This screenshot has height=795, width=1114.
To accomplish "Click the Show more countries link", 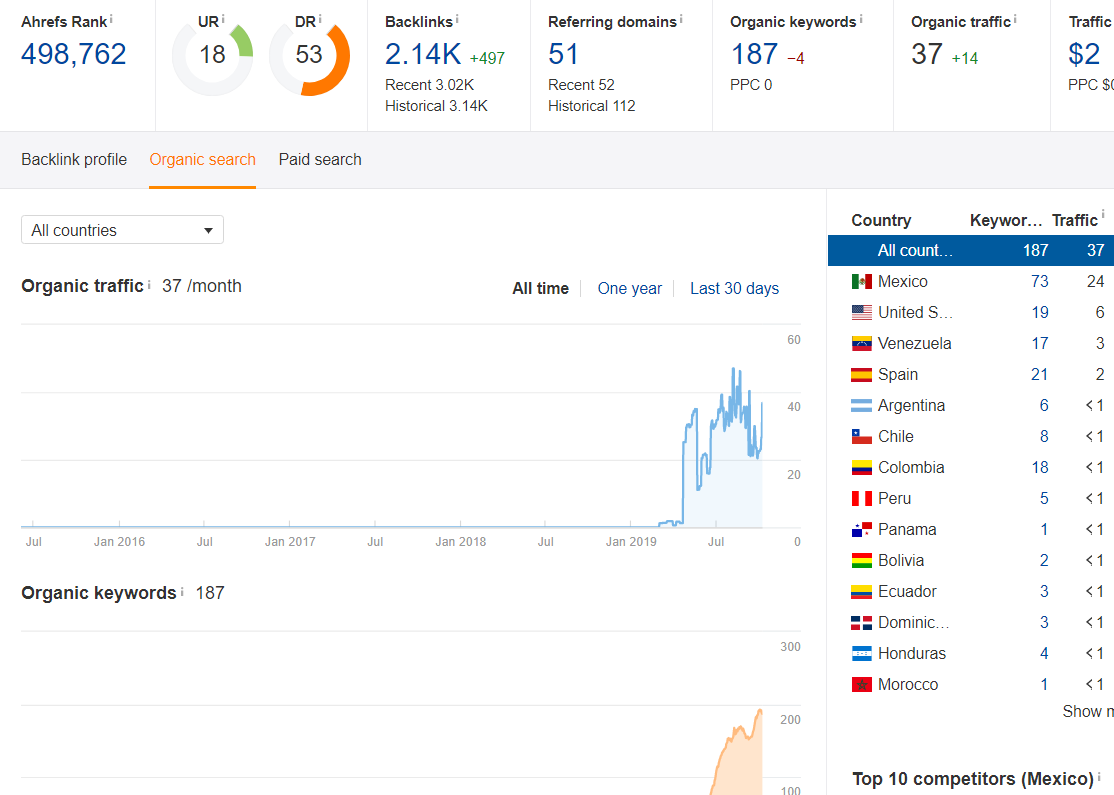I will tap(1088, 711).
